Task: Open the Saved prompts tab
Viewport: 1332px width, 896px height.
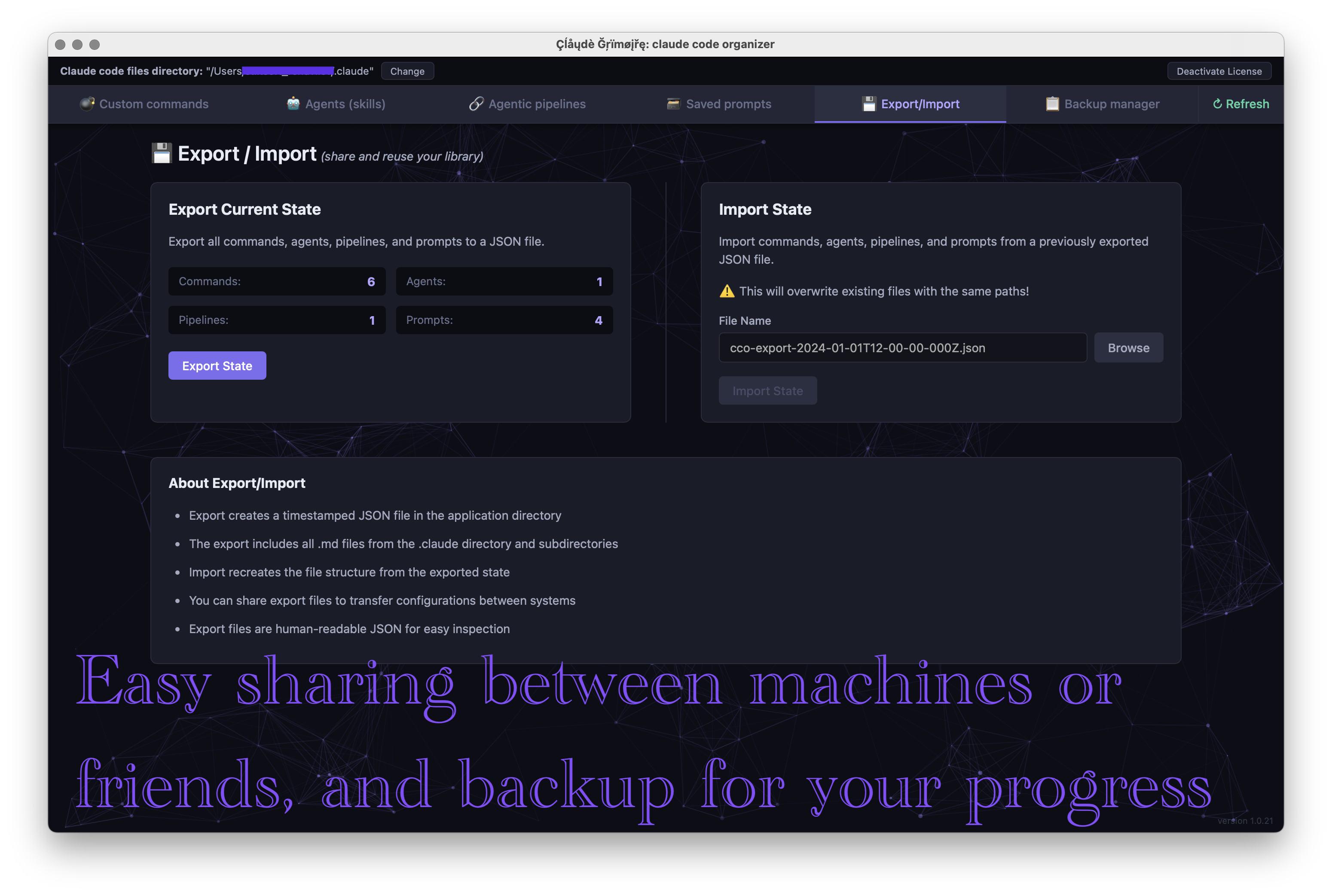Action: point(728,104)
